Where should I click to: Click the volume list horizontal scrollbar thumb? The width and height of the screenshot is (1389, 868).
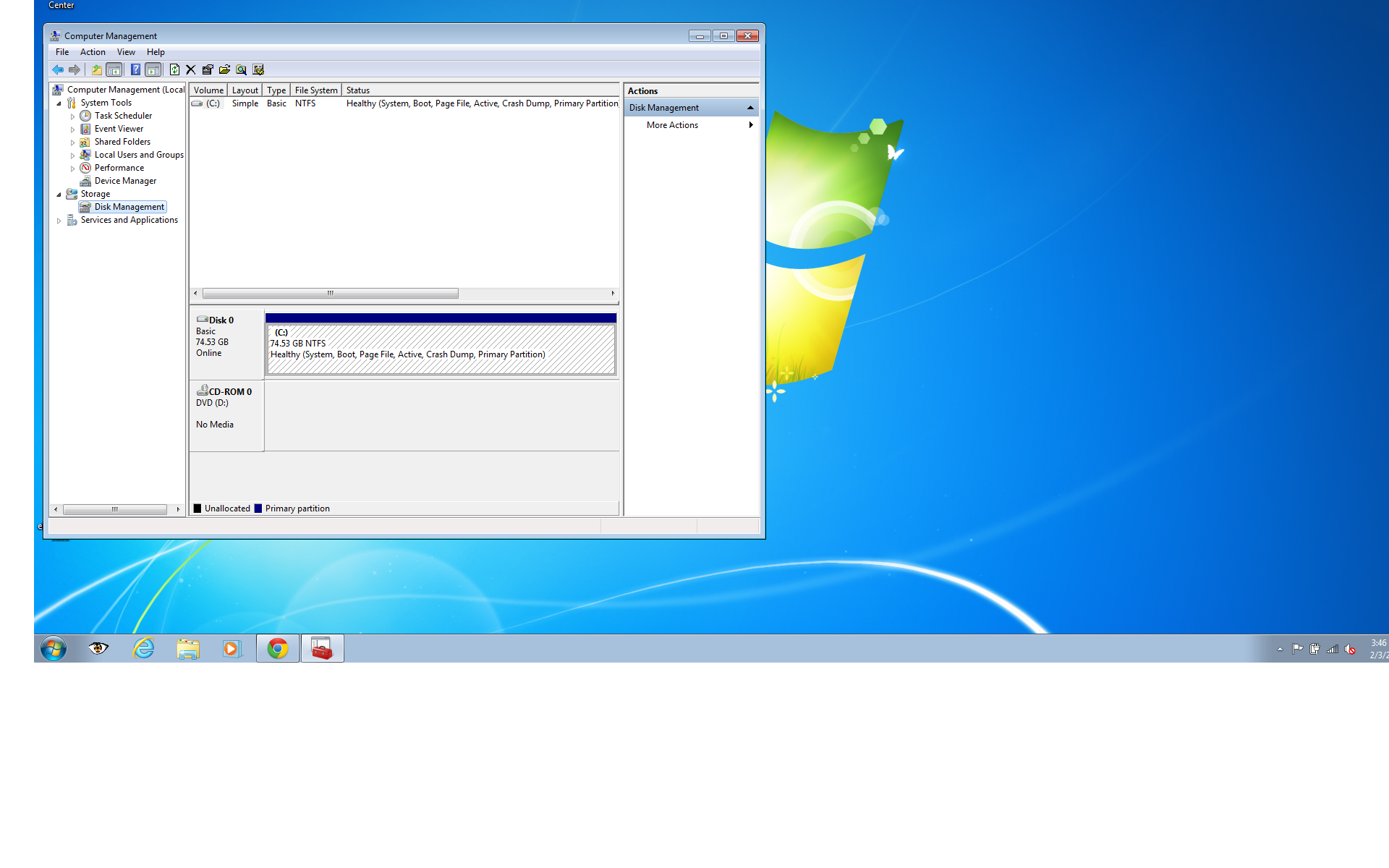point(330,294)
